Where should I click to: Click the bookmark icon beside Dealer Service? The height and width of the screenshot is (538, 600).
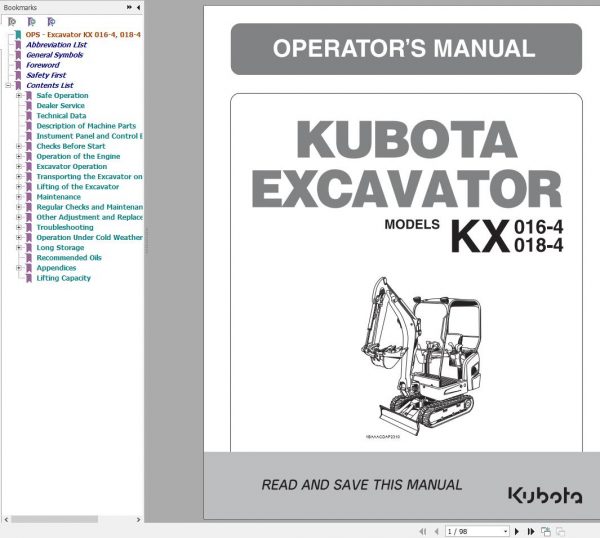(x=29, y=106)
